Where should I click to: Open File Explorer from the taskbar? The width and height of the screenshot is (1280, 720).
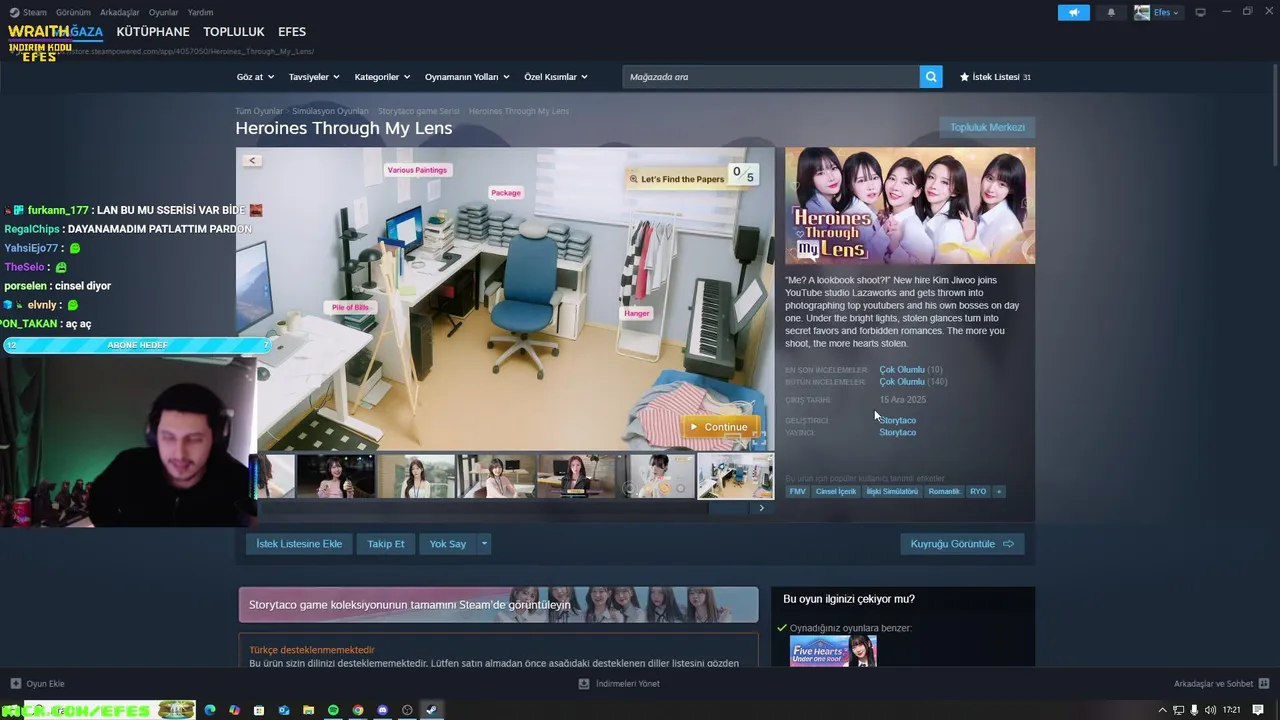click(x=309, y=710)
